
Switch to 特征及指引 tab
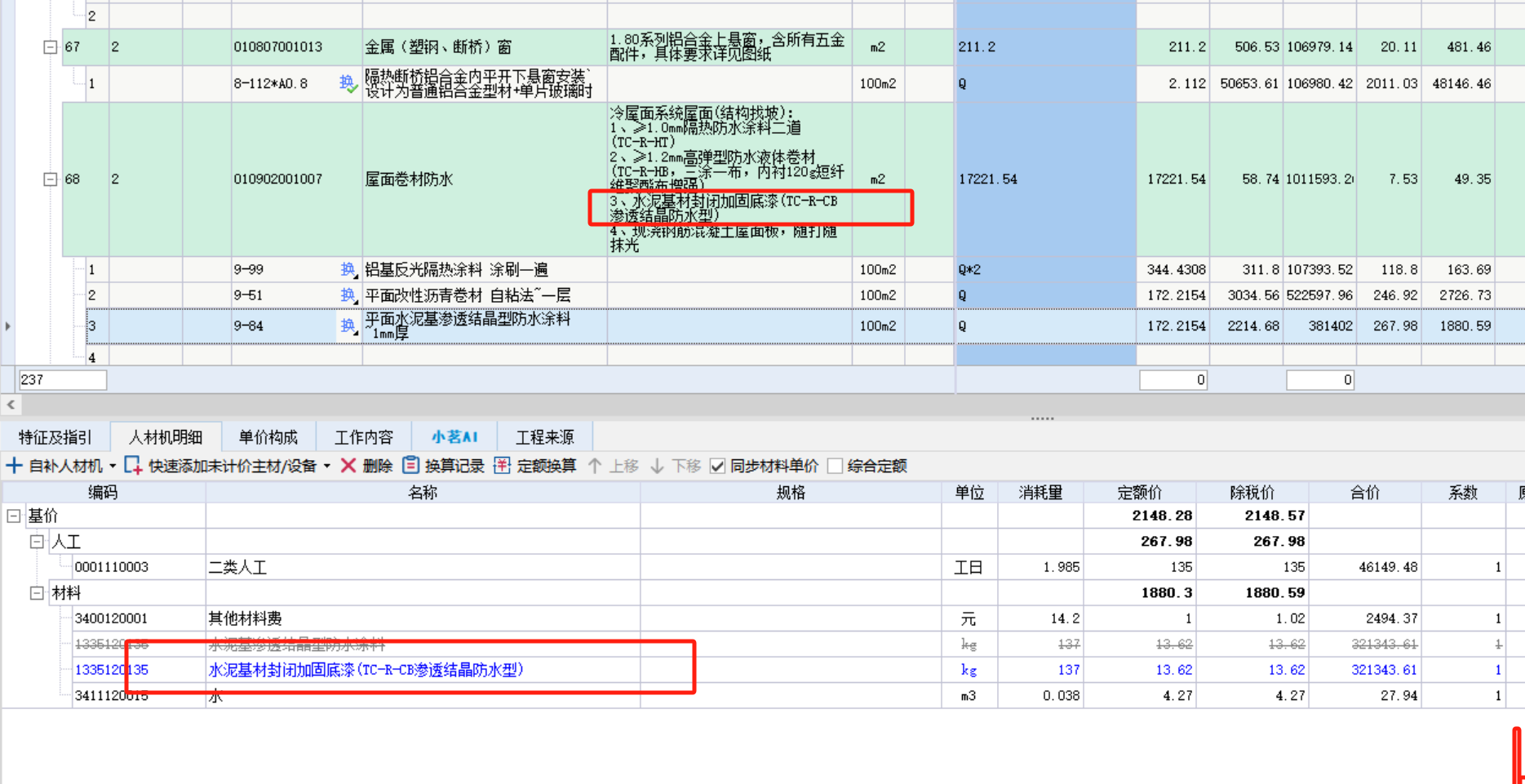[x=55, y=437]
